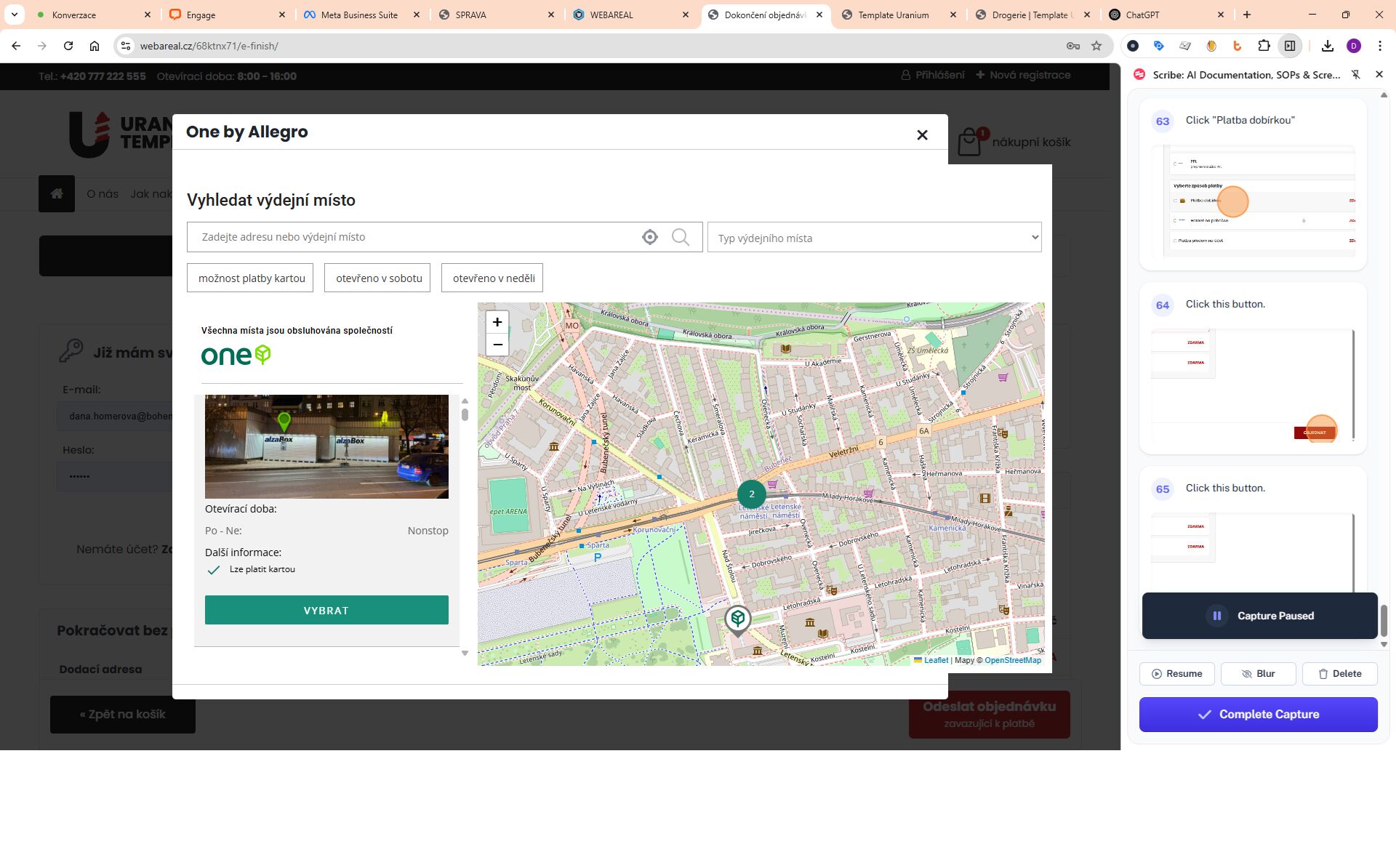Click the green VYBRAT button
This screenshot has height=868, width=1396.
point(326,610)
